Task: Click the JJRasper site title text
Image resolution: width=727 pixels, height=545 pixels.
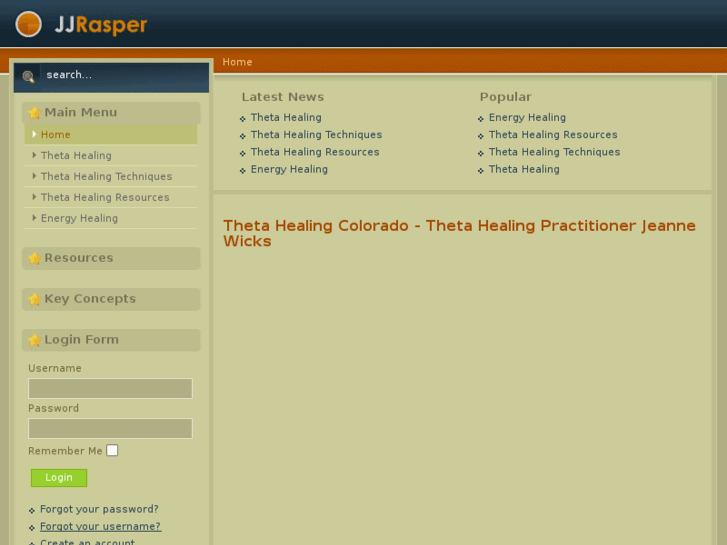Action: click(x=101, y=25)
